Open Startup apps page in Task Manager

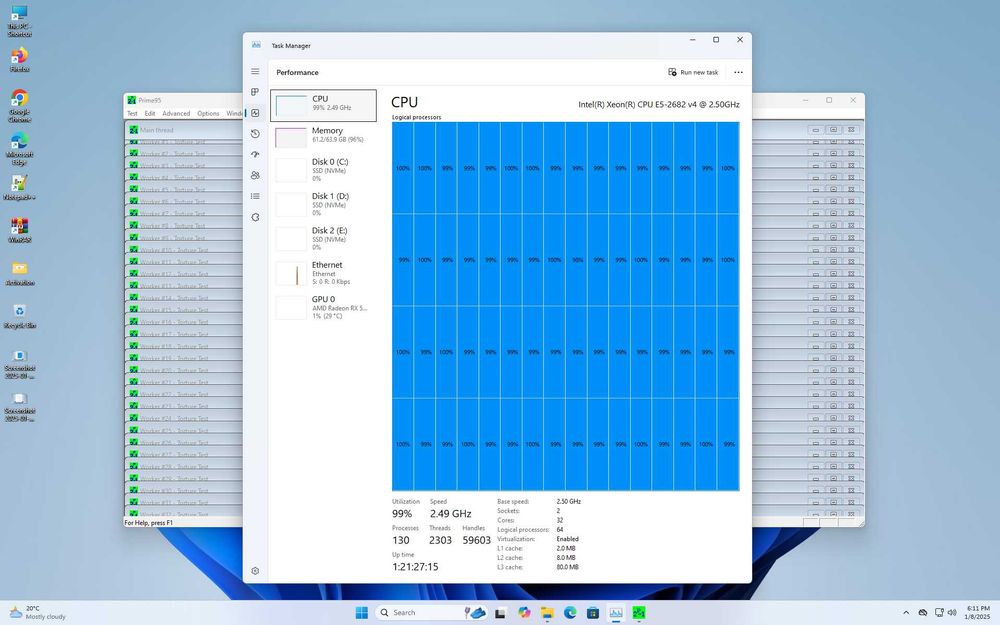[255, 154]
